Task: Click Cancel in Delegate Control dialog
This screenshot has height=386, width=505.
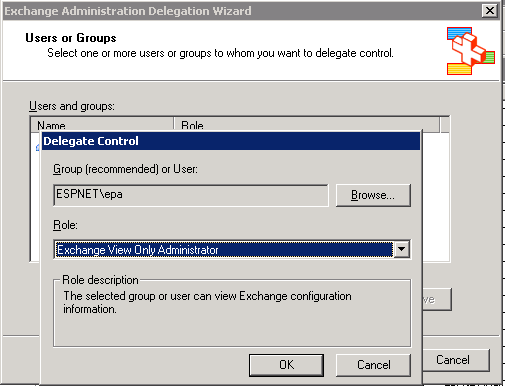Action: click(373, 365)
